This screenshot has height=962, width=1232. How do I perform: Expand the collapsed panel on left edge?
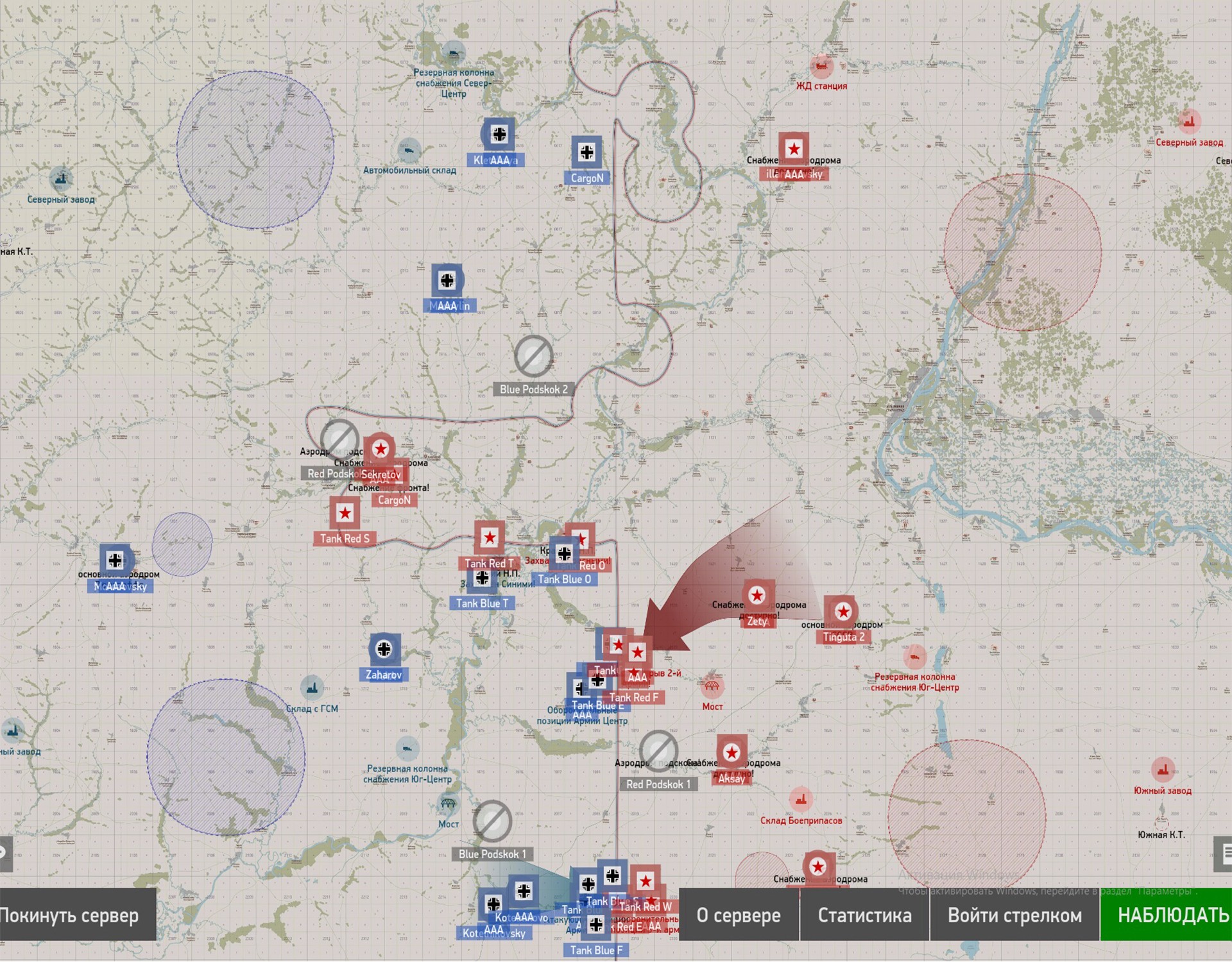(x=5, y=854)
